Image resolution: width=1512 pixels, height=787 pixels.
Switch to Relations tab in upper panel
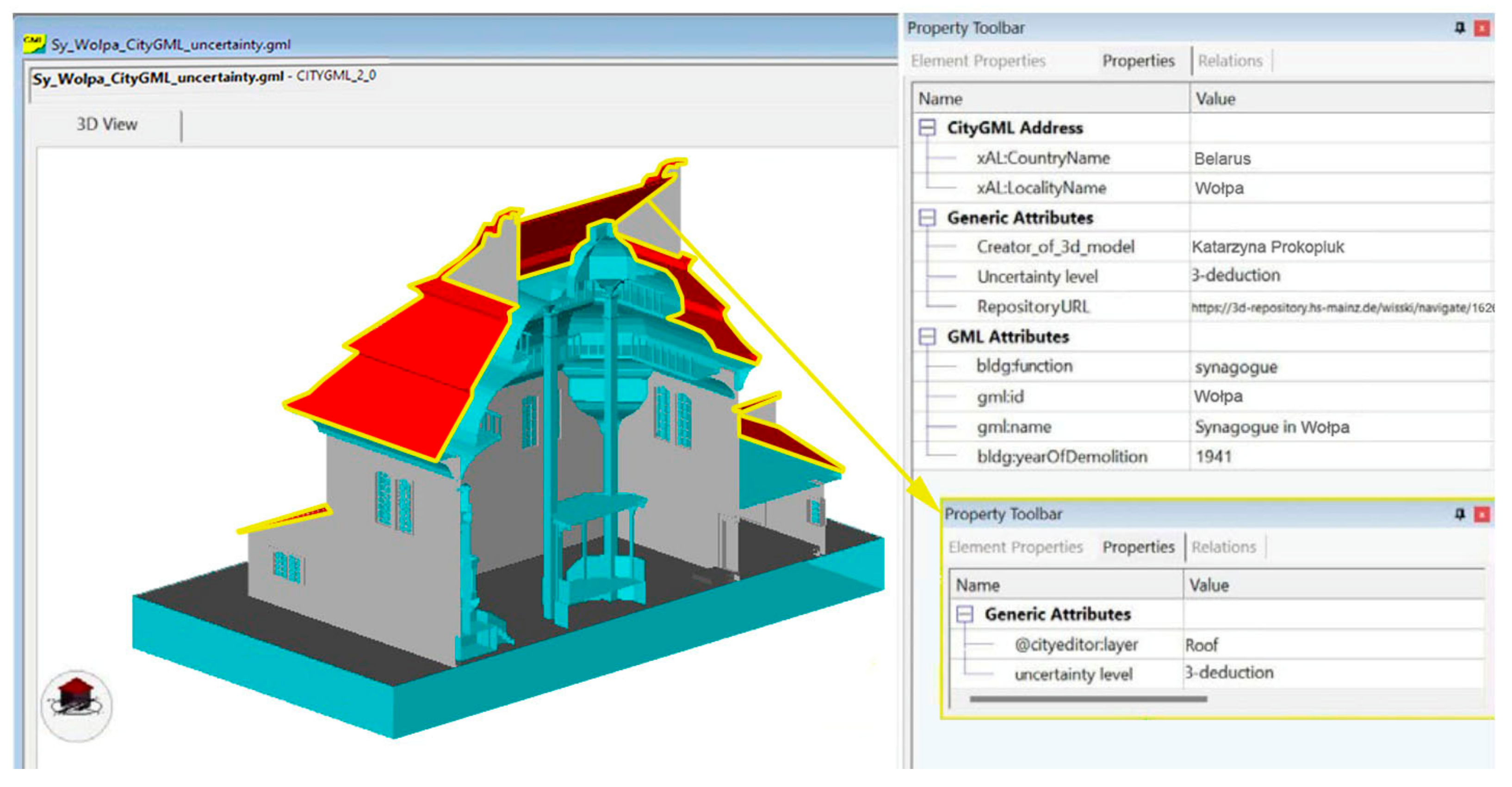1230,61
